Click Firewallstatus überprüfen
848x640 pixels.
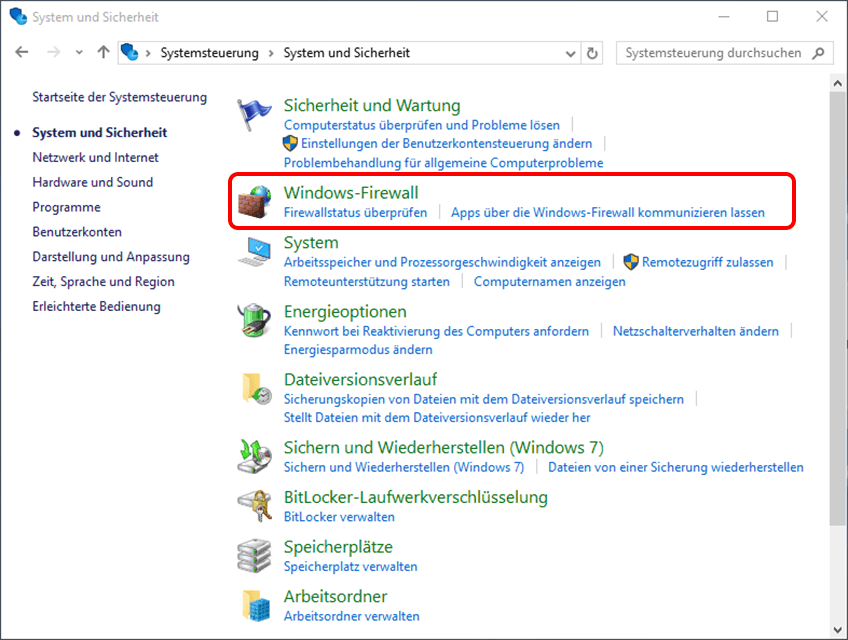tap(355, 213)
